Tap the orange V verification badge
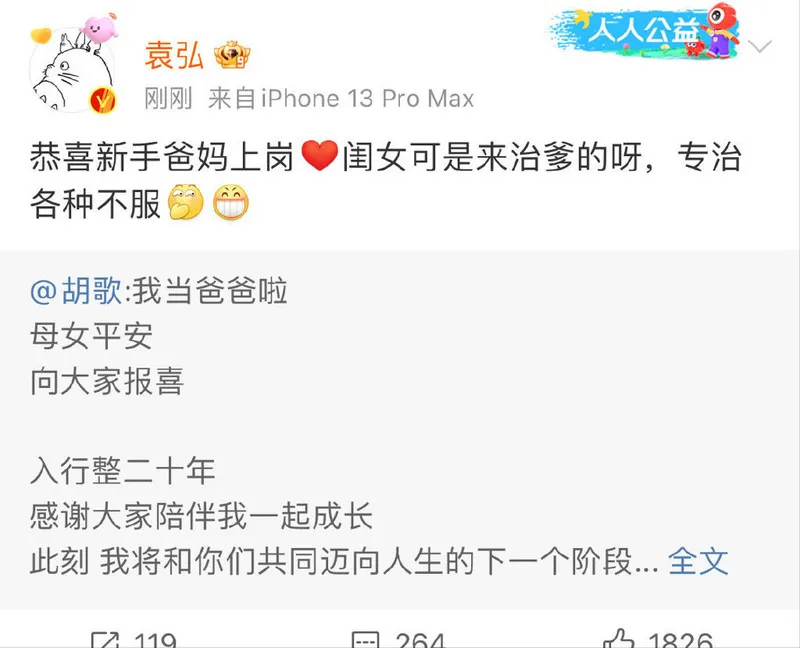The height and width of the screenshot is (648, 800). click(x=103, y=101)
